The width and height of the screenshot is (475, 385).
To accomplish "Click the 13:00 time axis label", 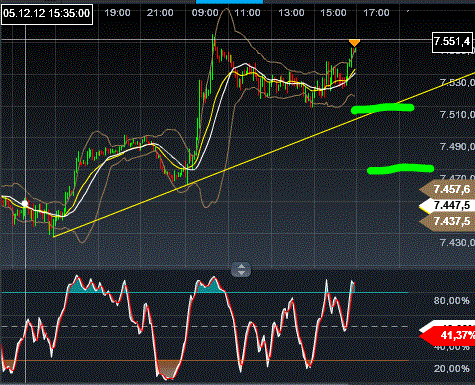I will pyautogui.click(x=291, y=13).
